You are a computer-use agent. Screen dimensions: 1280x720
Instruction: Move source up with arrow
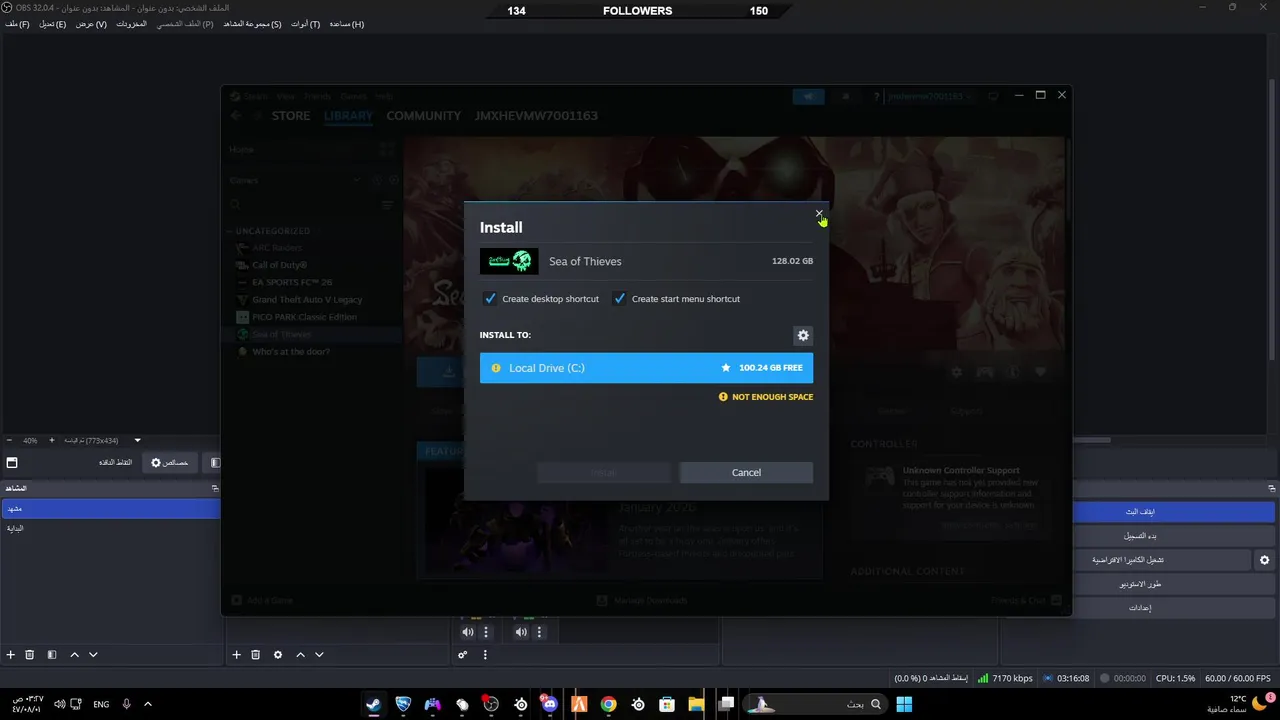tap(300, 655)
